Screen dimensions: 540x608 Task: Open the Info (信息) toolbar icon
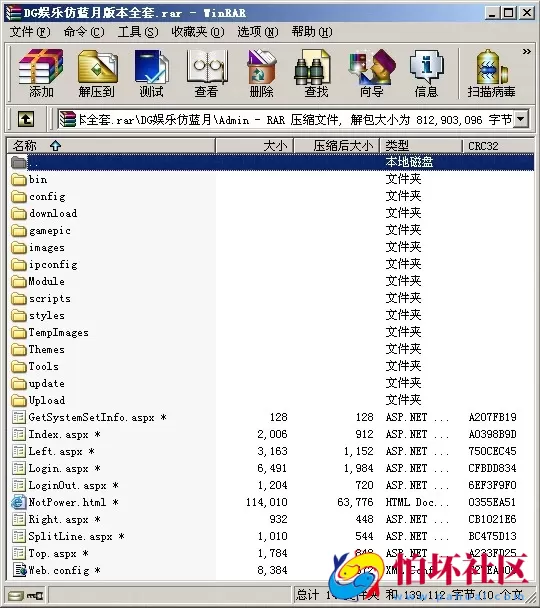coord(426,73)
